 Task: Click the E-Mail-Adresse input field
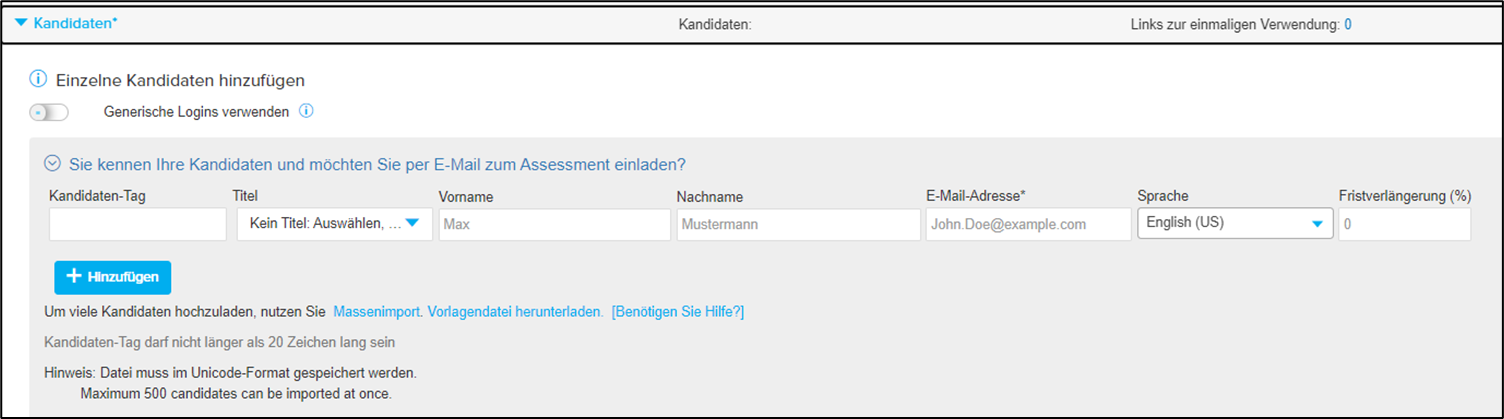[x=1028, y=225]
